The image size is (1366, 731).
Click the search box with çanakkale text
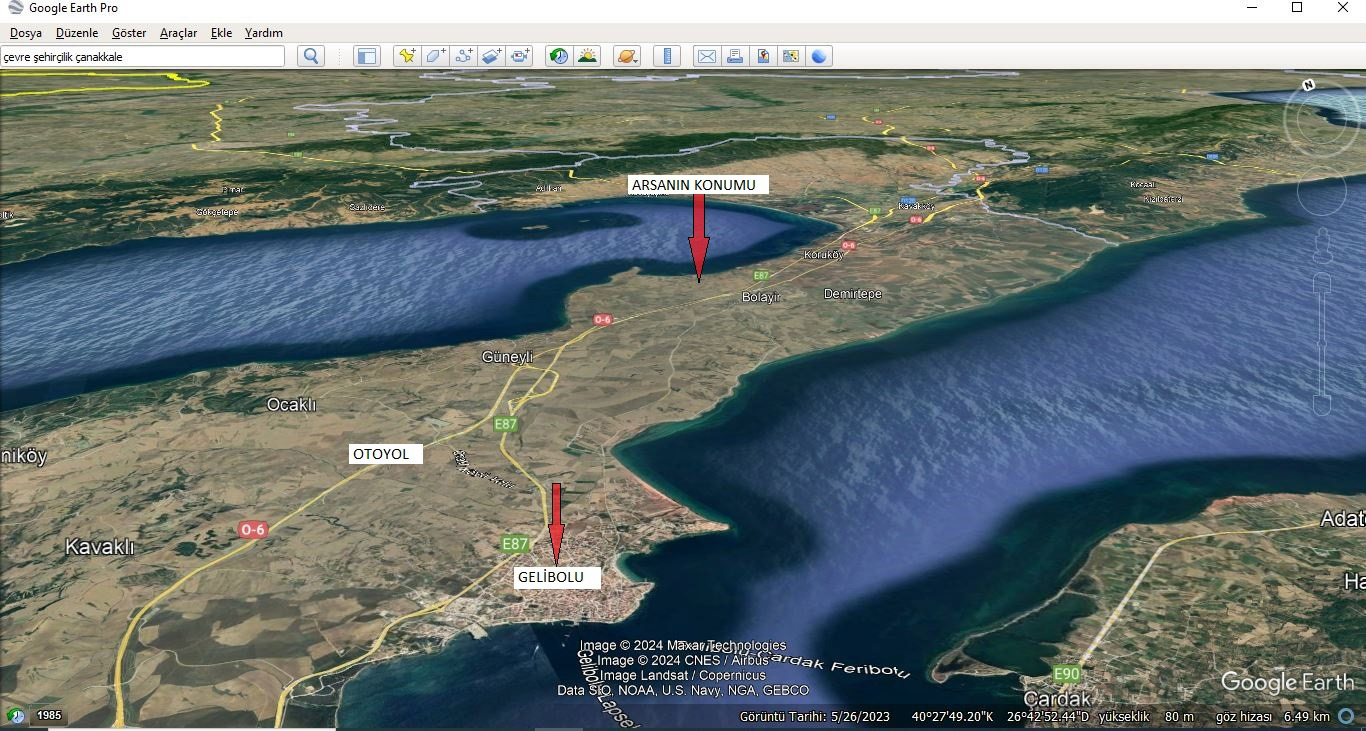142,57
